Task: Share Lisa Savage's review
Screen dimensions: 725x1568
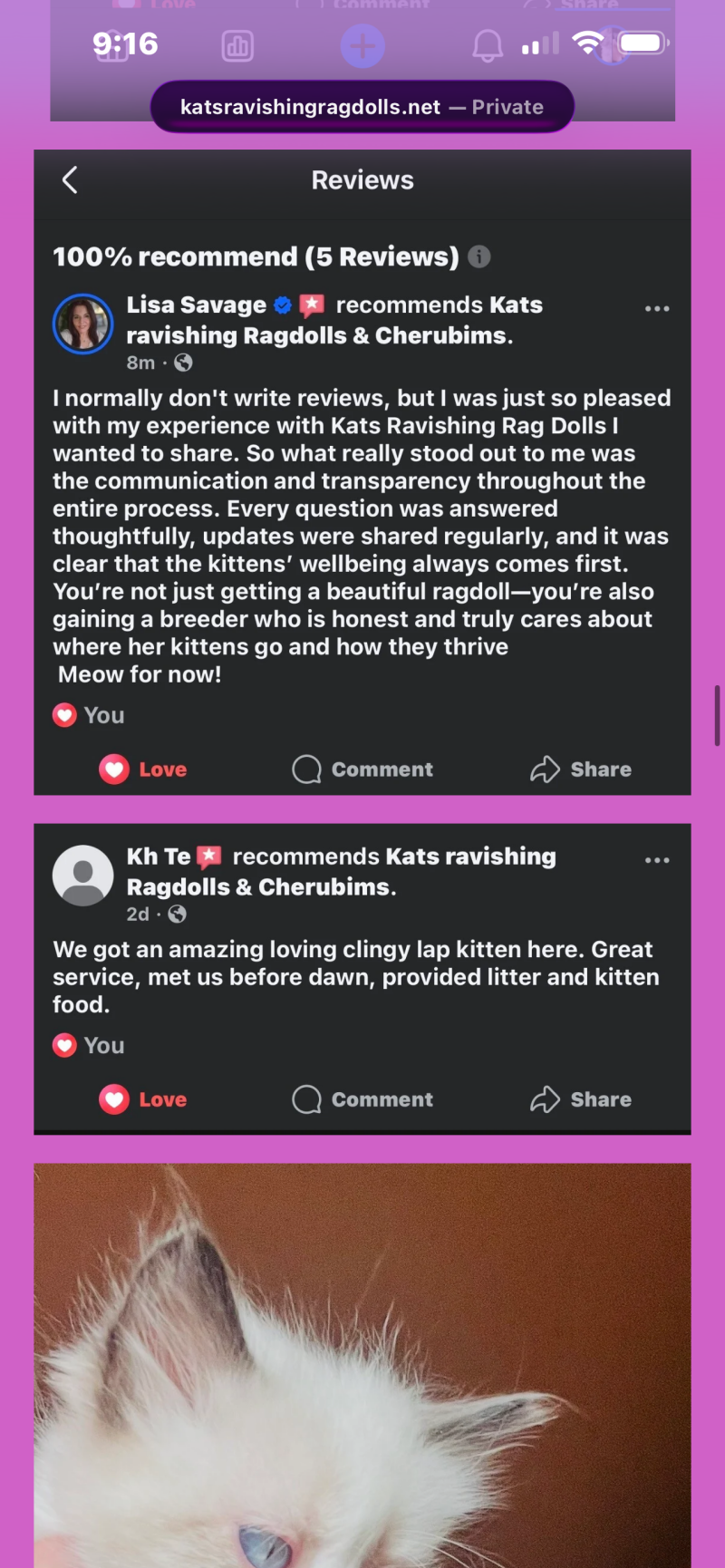Action: pos(581,769)
